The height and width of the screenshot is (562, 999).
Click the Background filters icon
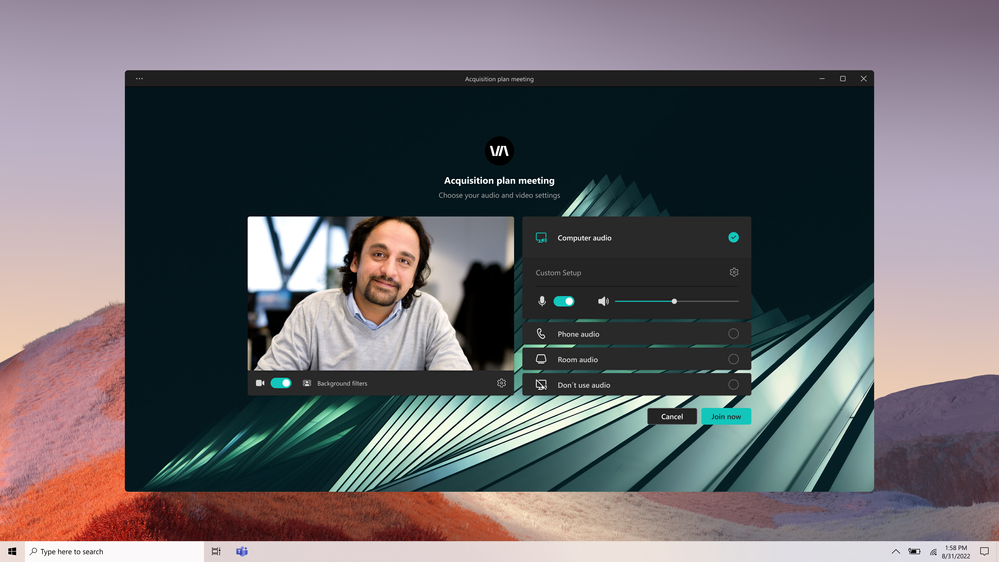[306, 383]
